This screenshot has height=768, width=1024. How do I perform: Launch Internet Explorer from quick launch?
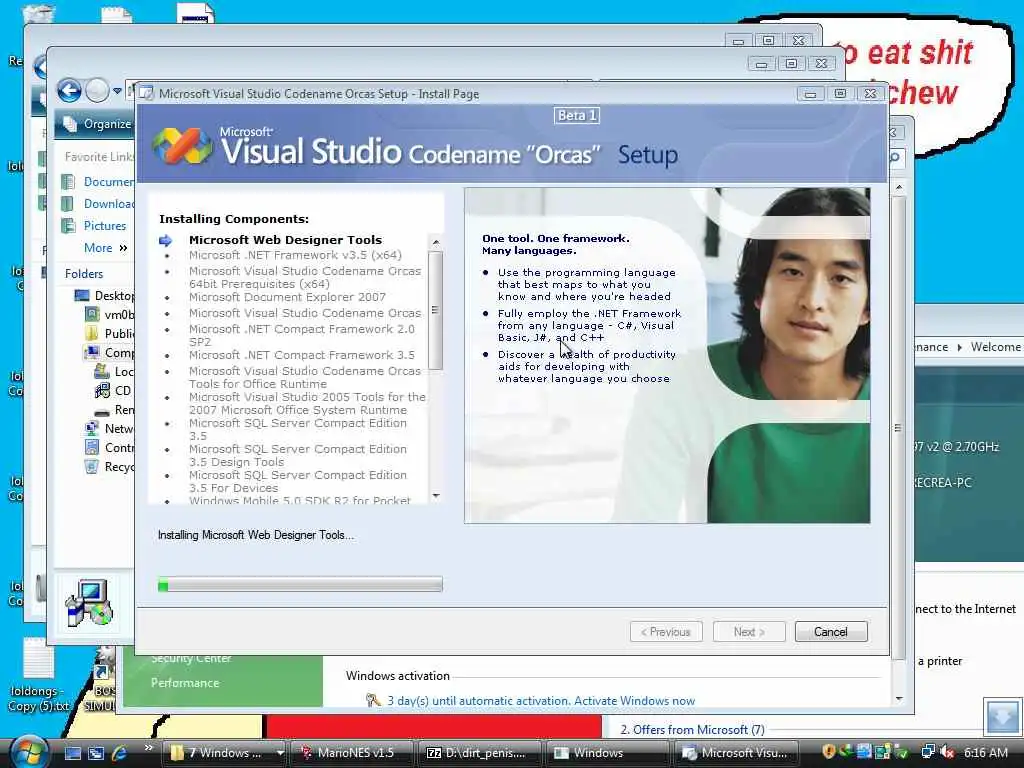(120, 753)
